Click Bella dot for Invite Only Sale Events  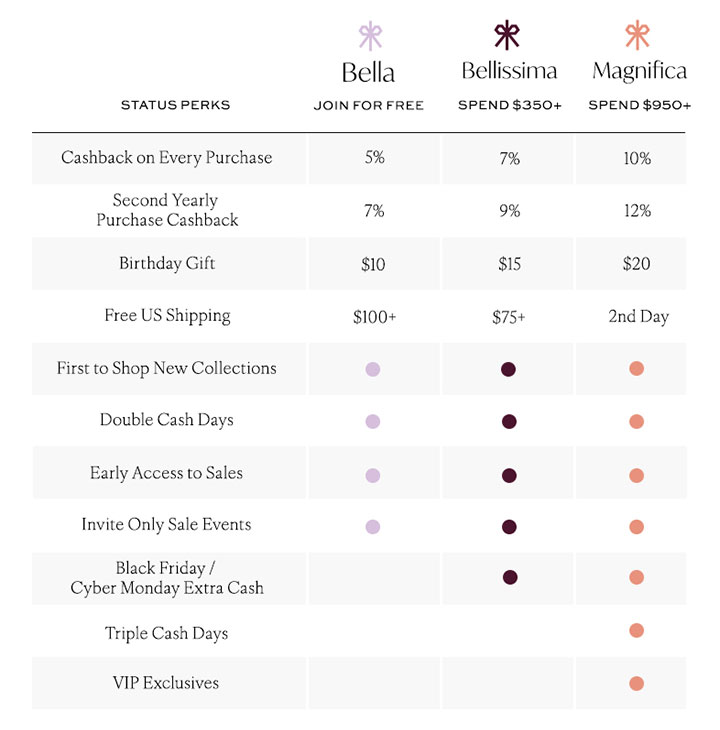(373, 527)
